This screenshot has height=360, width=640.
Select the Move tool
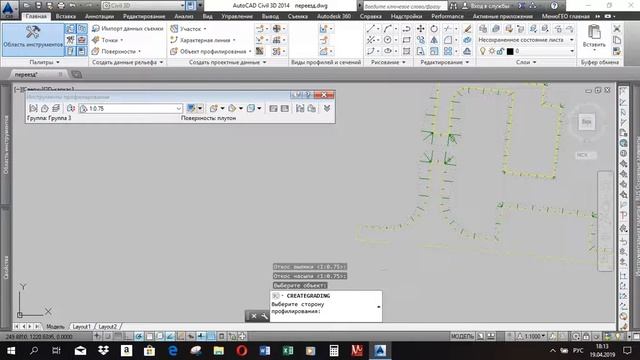420,29
